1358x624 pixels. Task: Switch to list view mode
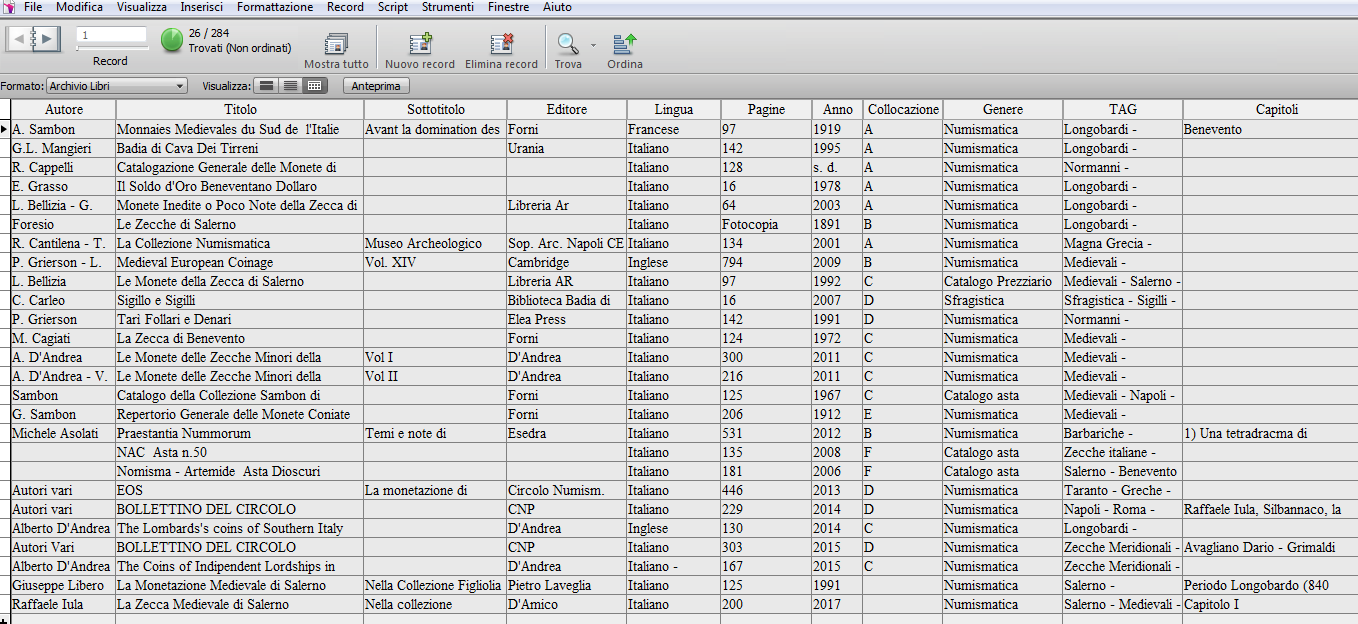pos(290,86)
